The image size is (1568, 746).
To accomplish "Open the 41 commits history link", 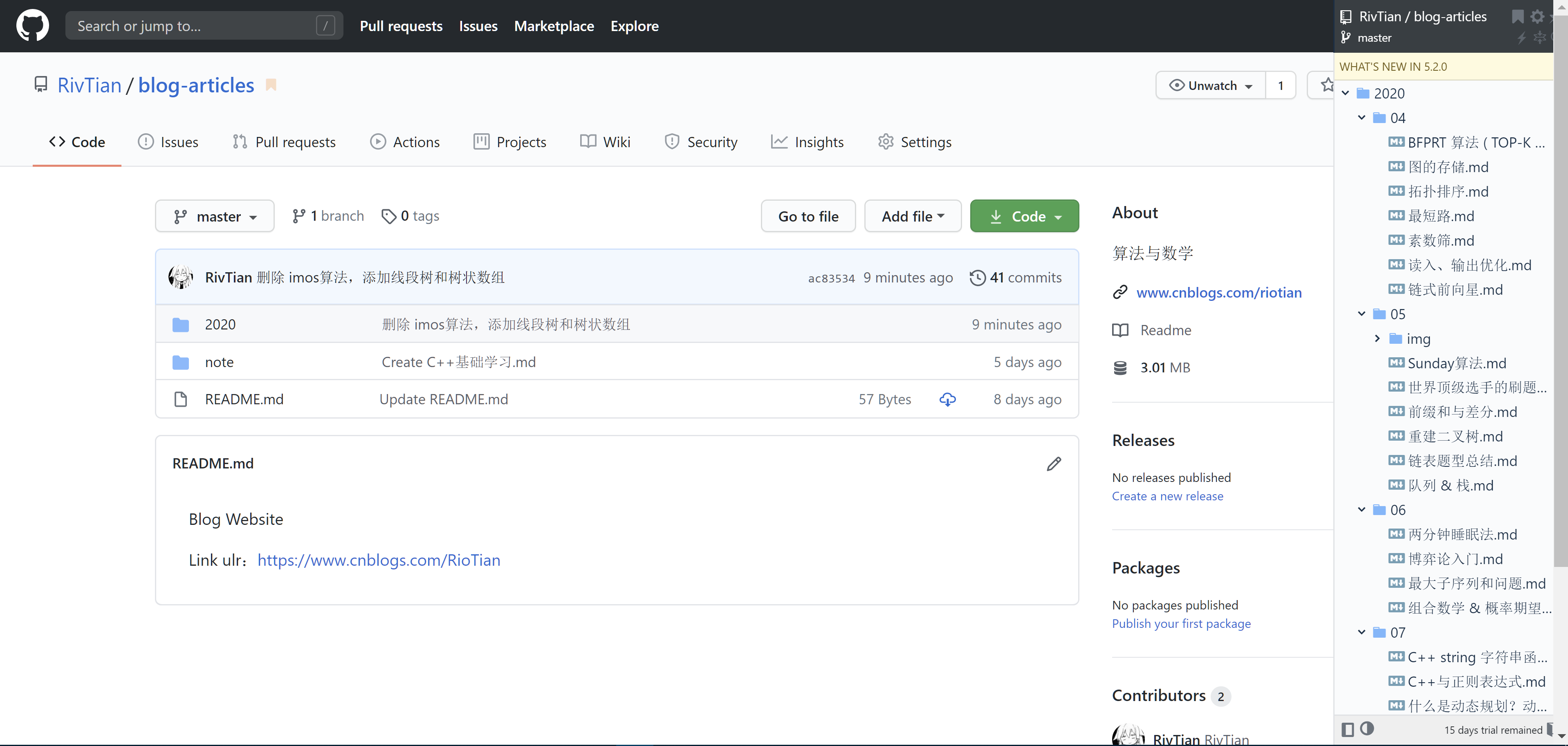I will point(1015,278).
